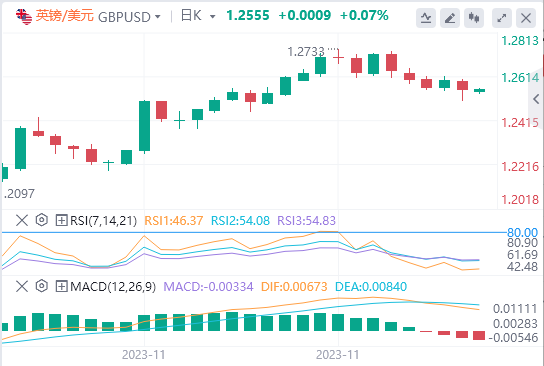Toggle the MACD panel expand plus box
The width and height of the screenshot is (544, 366).
61,287
